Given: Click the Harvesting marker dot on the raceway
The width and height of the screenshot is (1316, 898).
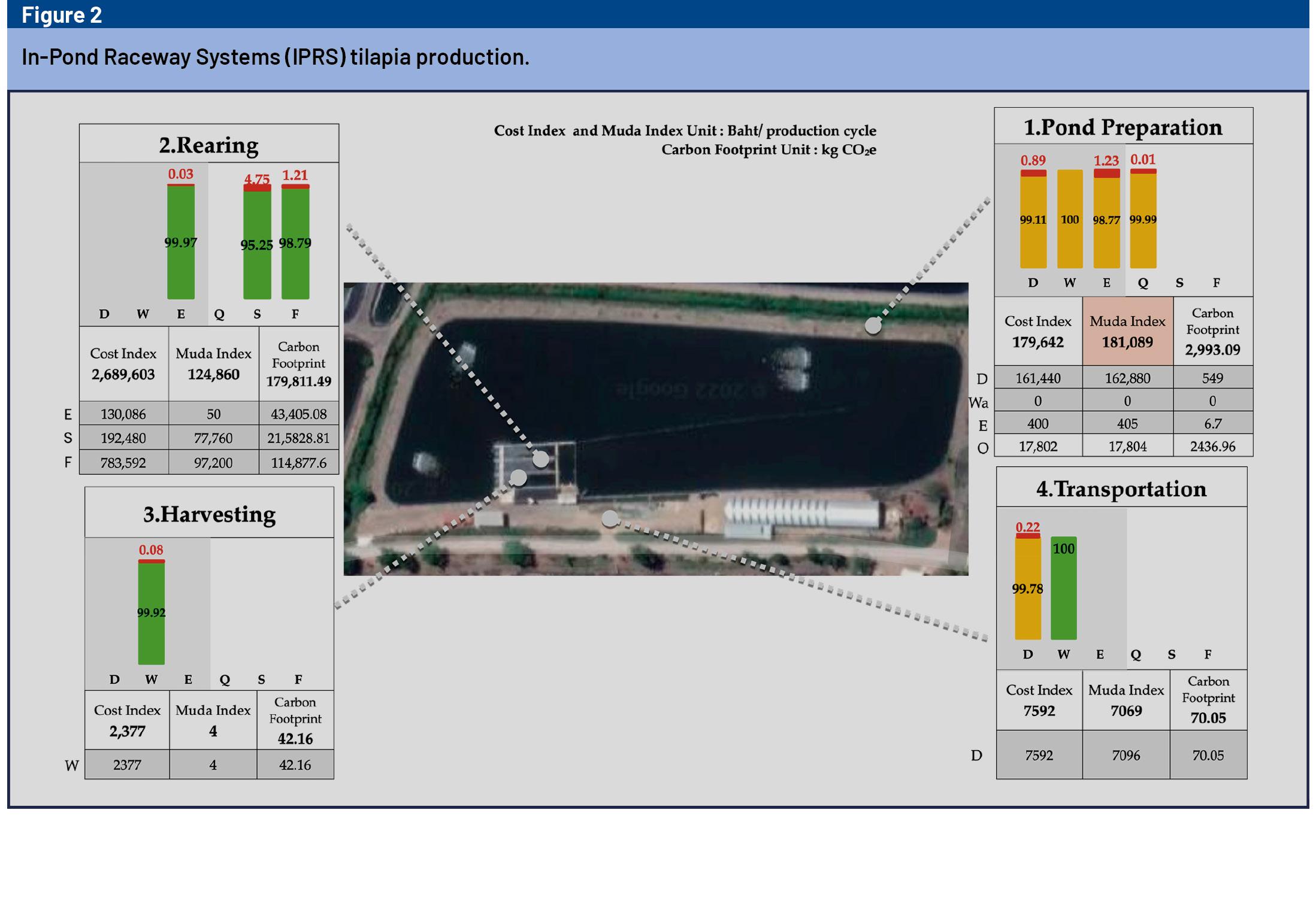Looking at the screenshot, I should tap(518, 477).
